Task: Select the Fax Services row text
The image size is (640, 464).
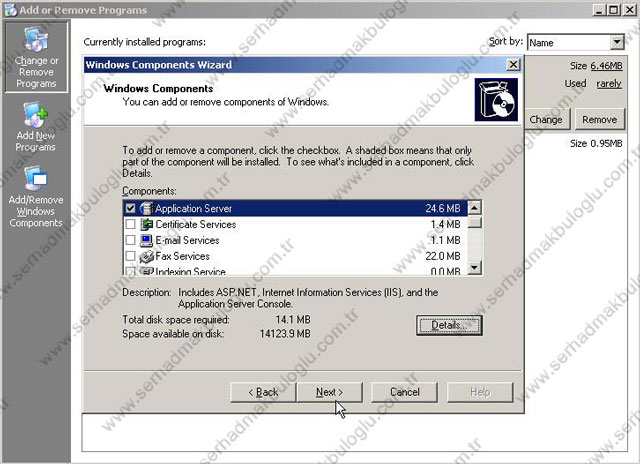Action: (182, 256)
